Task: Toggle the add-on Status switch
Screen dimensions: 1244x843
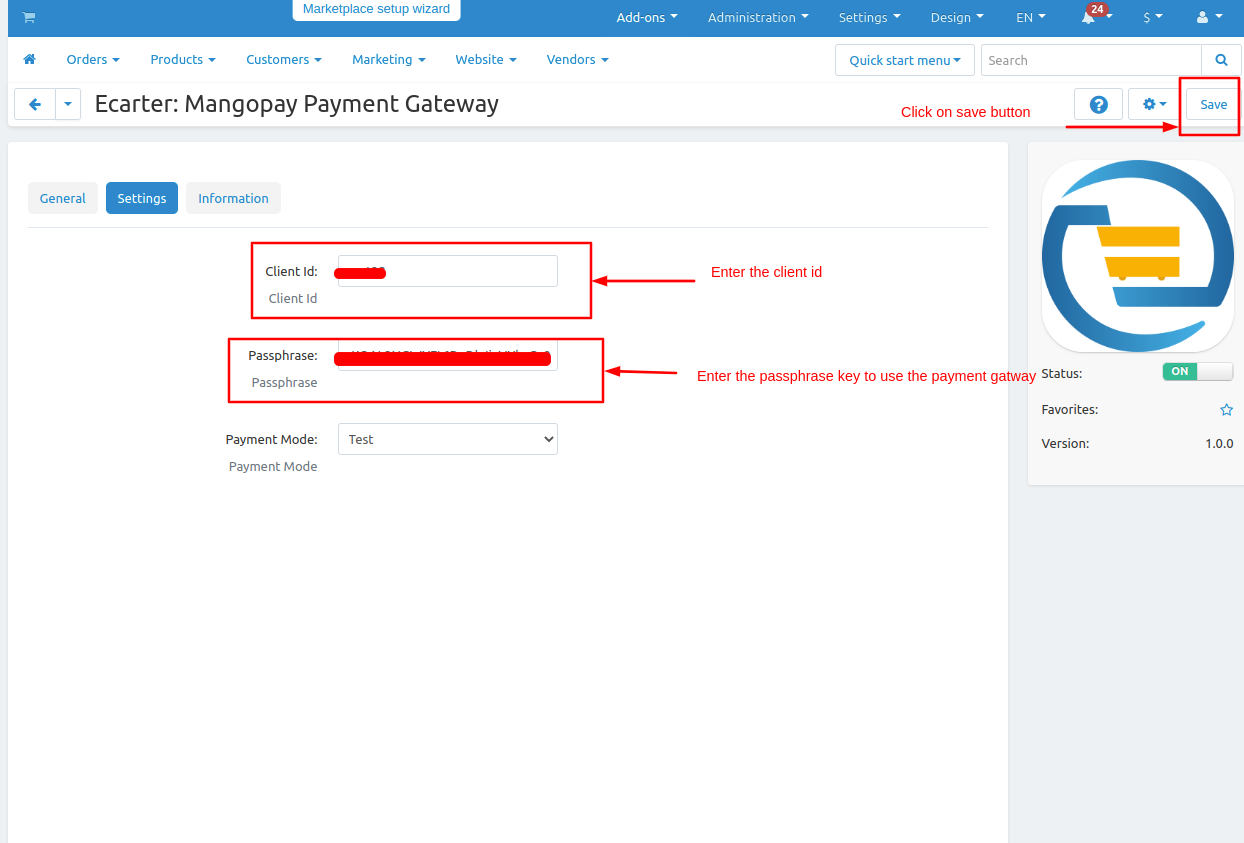Action: click(1198, 371)
